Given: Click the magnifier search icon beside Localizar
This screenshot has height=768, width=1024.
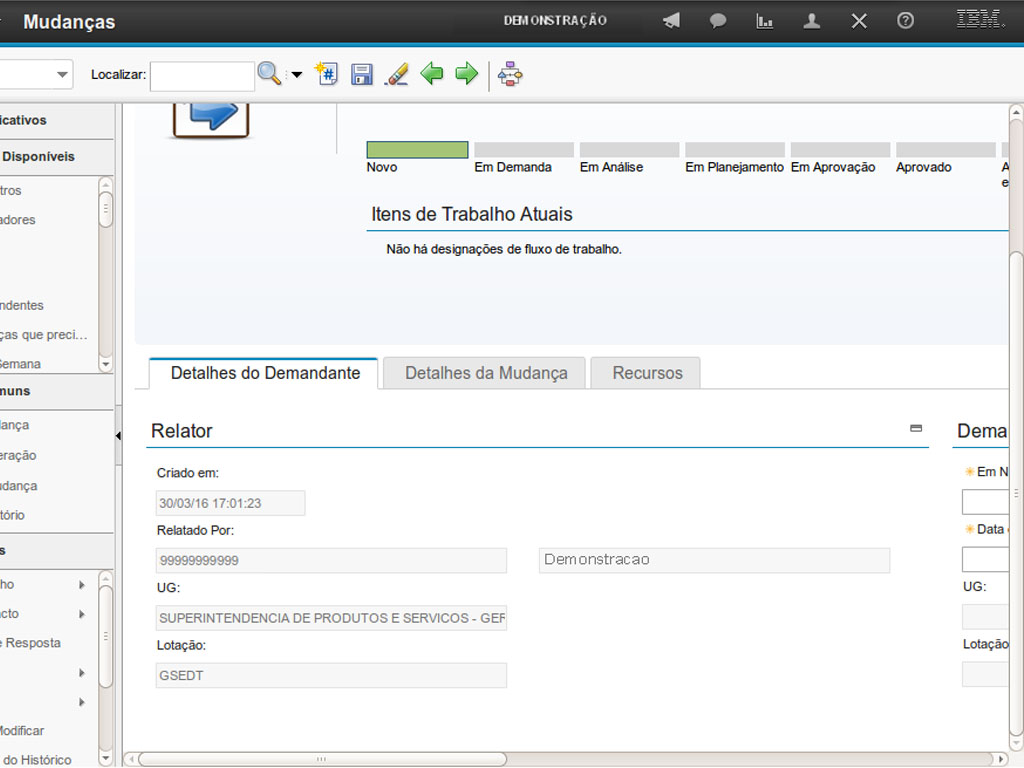Looking at the screenshot, I should pos(268,73).
